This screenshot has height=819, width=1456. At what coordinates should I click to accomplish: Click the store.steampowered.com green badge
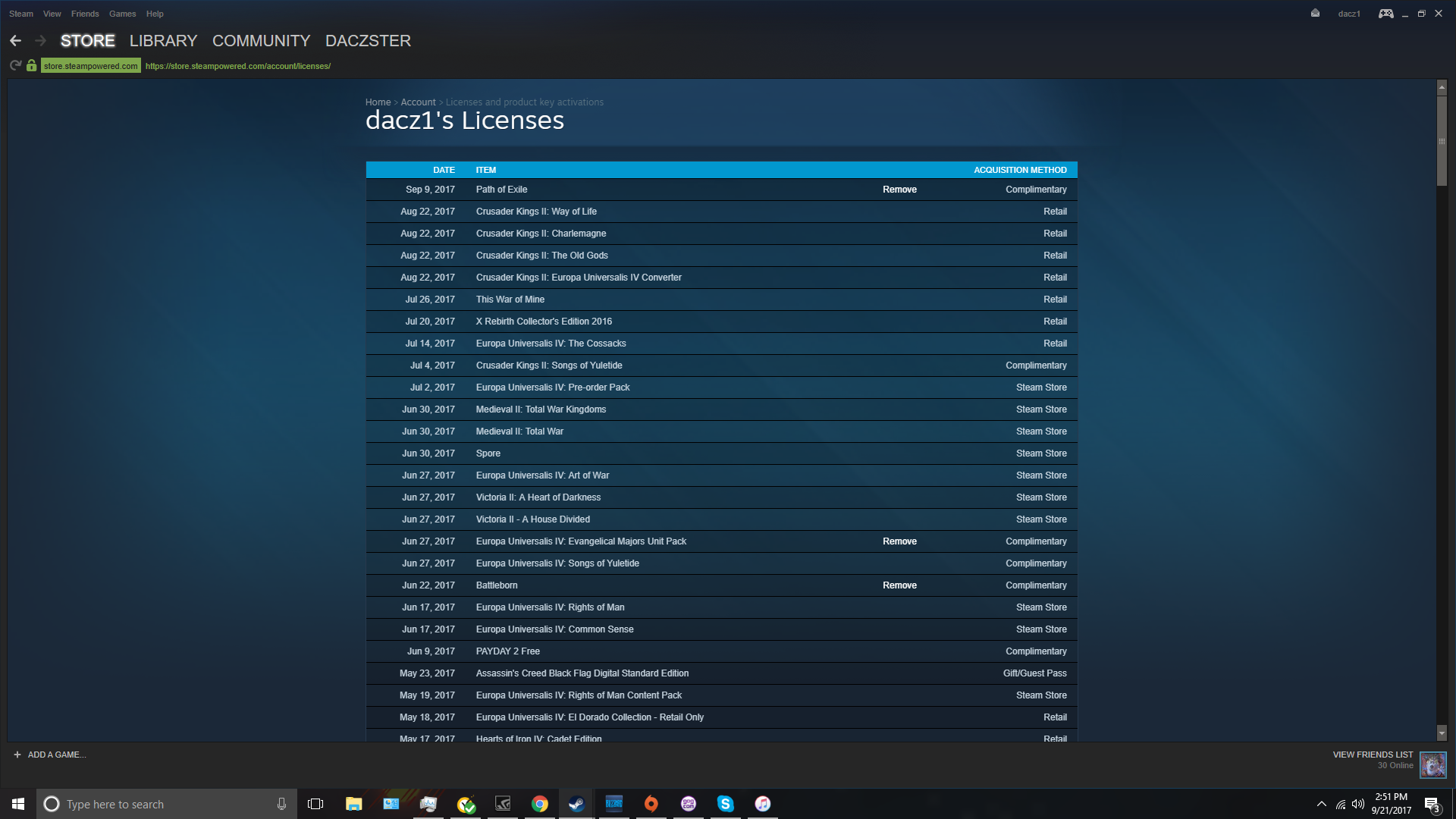pyautogui.click(x=90, y=66)
